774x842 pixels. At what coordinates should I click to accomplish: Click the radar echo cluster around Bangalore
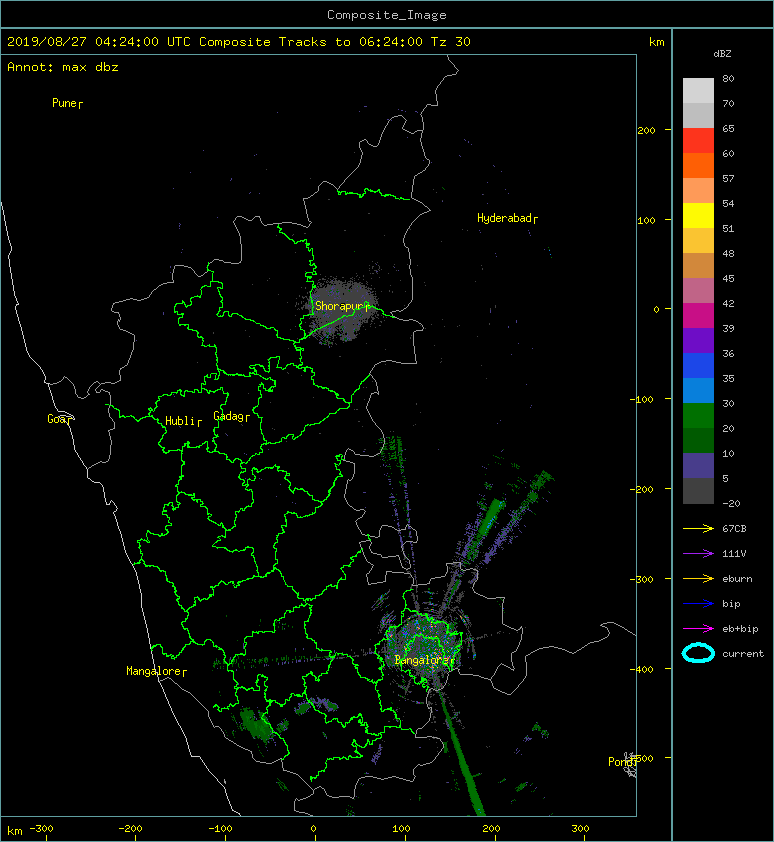pyautogui.click(x=424, y=647)
